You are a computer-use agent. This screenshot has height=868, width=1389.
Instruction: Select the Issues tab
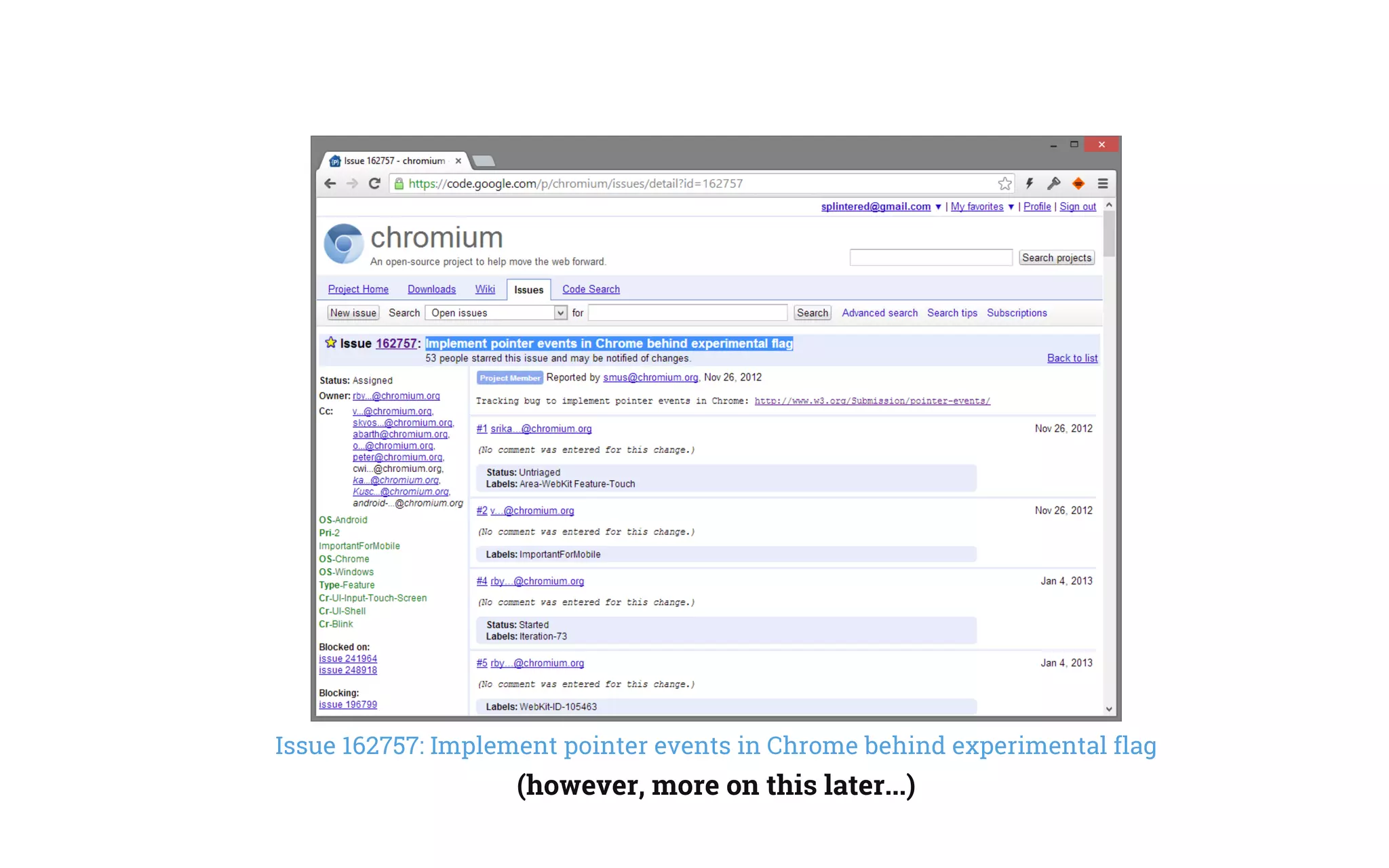point(528,290)
